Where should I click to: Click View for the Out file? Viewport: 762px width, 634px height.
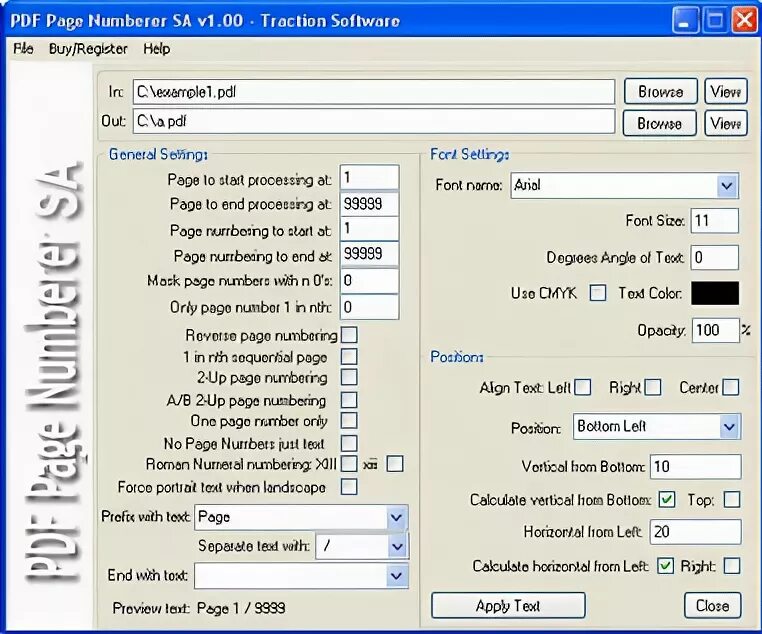[726, 123]
